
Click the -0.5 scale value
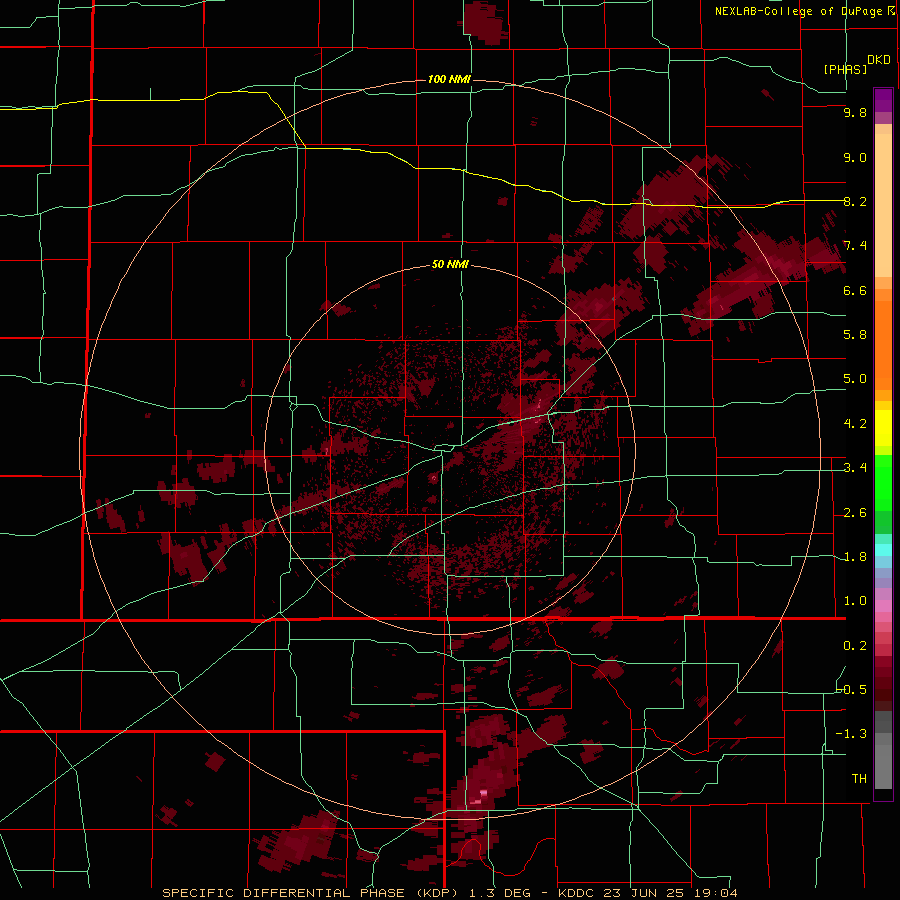click(x=851, y=690)
